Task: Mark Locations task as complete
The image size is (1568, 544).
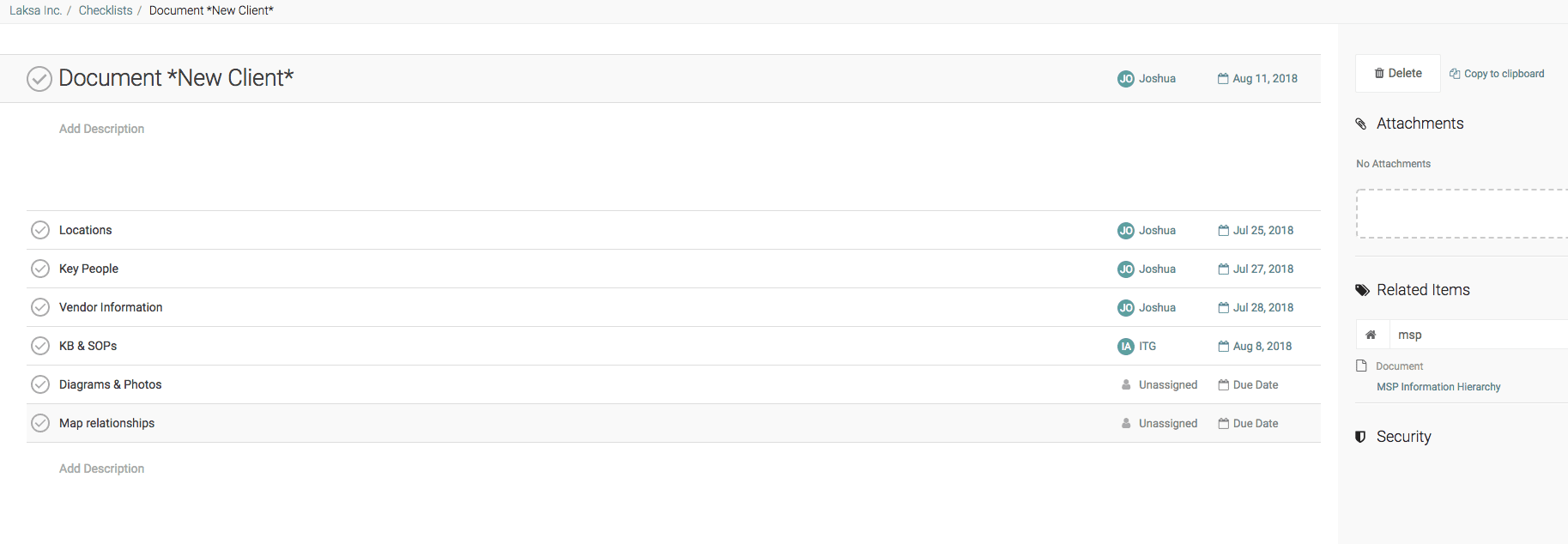Action: [x=40, y=230]
